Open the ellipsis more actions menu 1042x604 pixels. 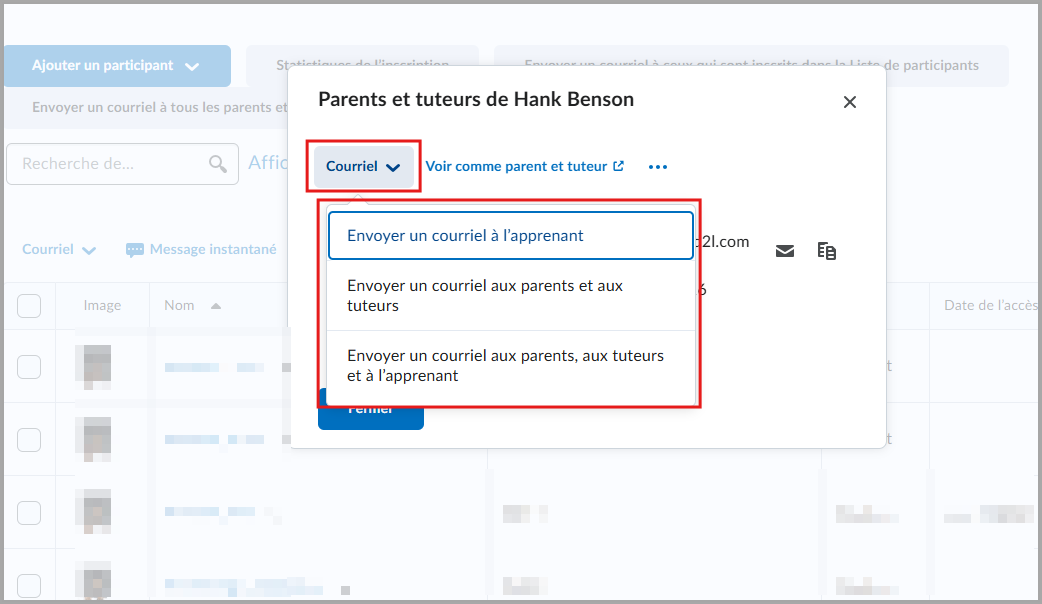pos(657,166)
